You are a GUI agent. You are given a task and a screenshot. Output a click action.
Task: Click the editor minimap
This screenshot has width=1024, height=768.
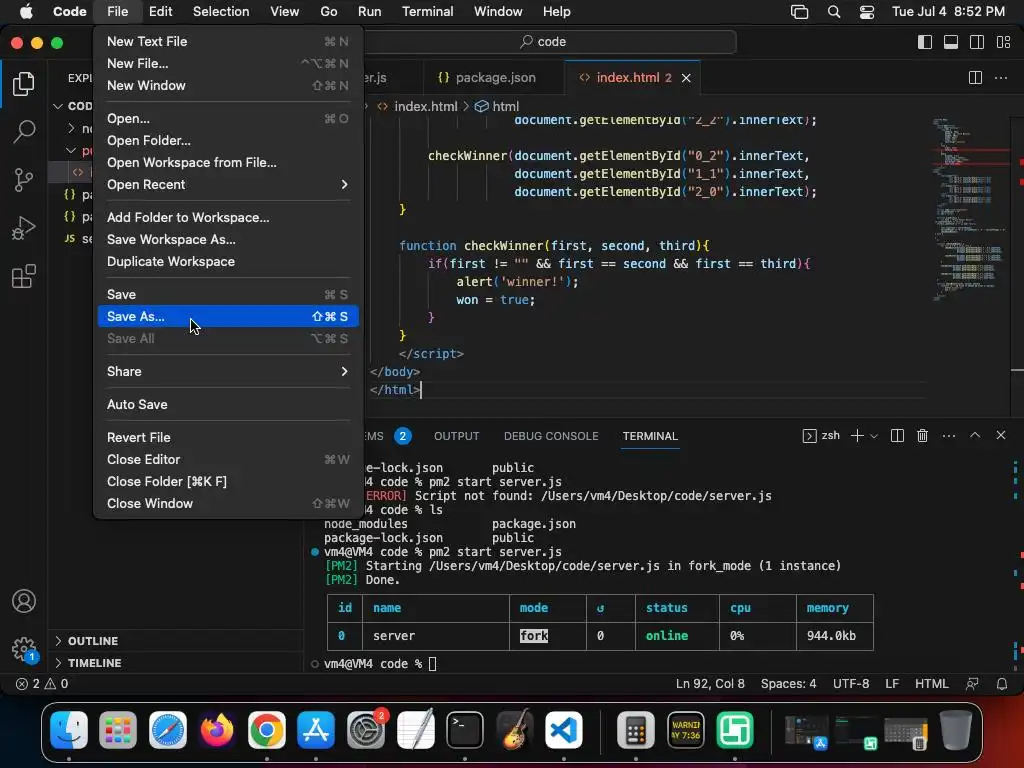(x=970, y=209)
